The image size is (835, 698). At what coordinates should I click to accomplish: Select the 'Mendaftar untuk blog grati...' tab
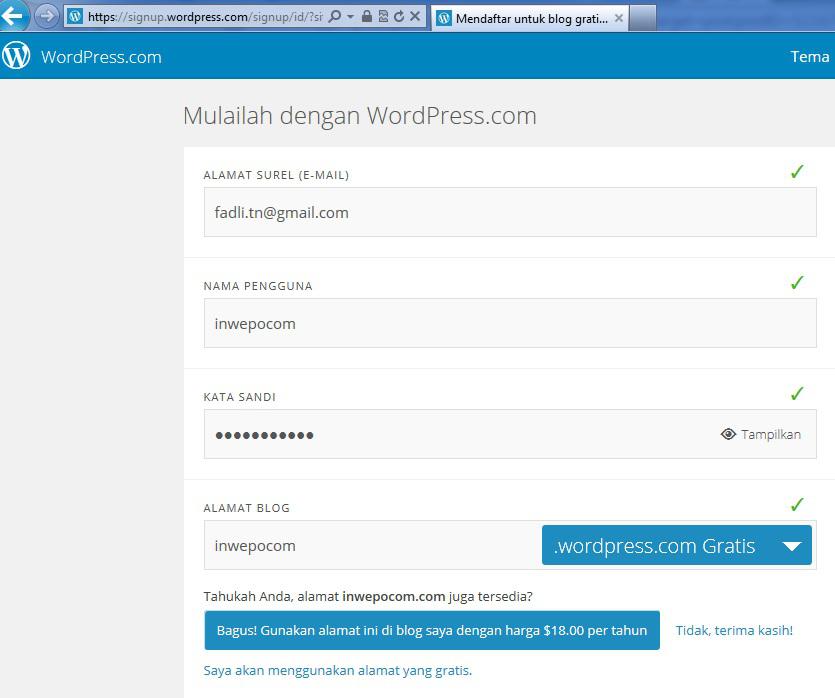(x=530, y=18)
